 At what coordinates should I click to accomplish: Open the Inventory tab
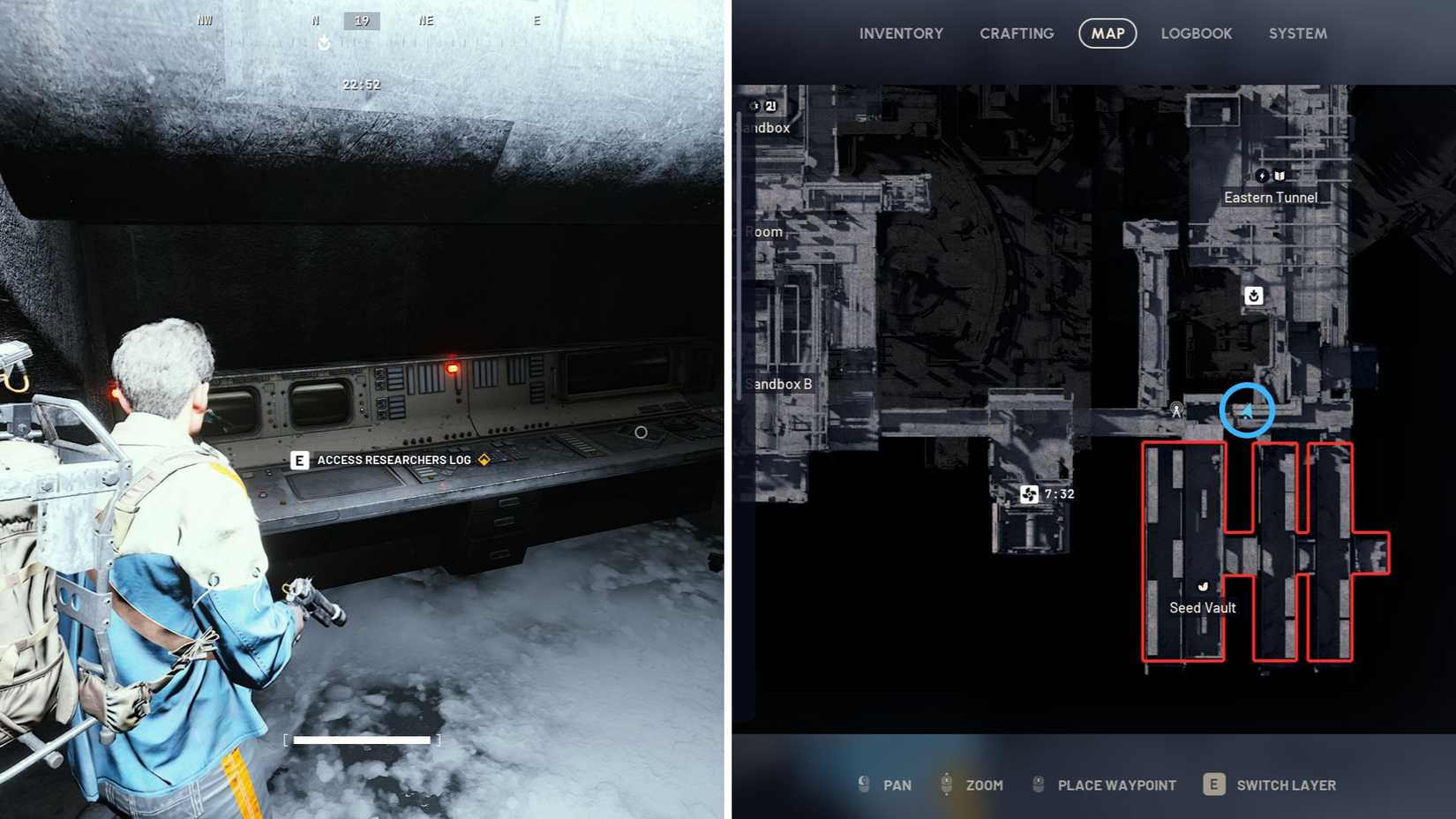pyautogui.click(x=901, y=34)
